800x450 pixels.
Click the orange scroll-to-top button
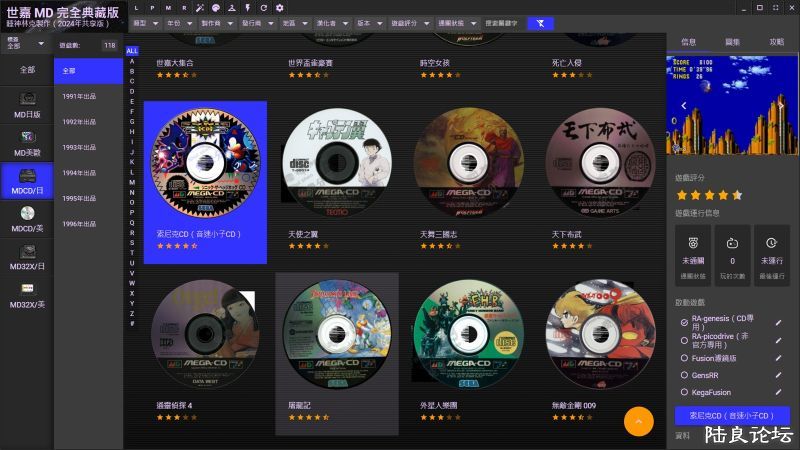coord(638,421)
